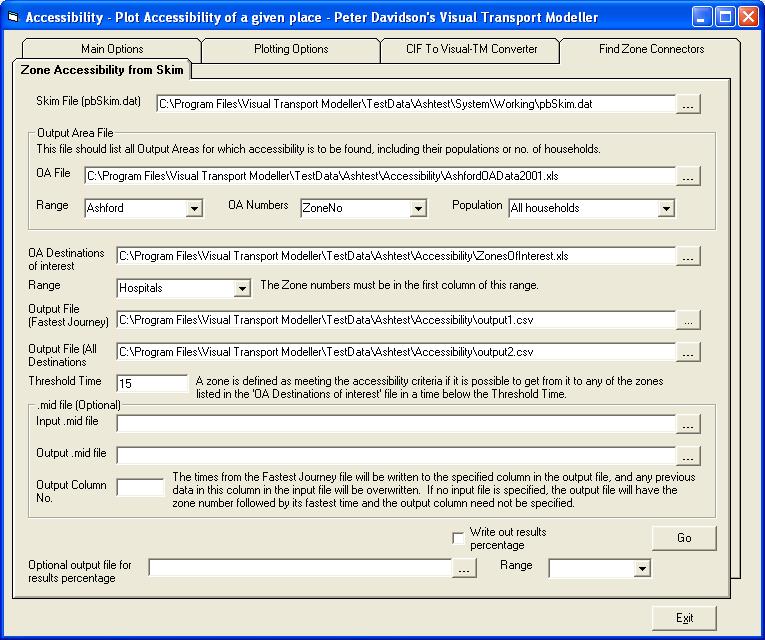Click the Threshold Time field
The width and height of the screenshot is (765, 640).
coord(152,384)
